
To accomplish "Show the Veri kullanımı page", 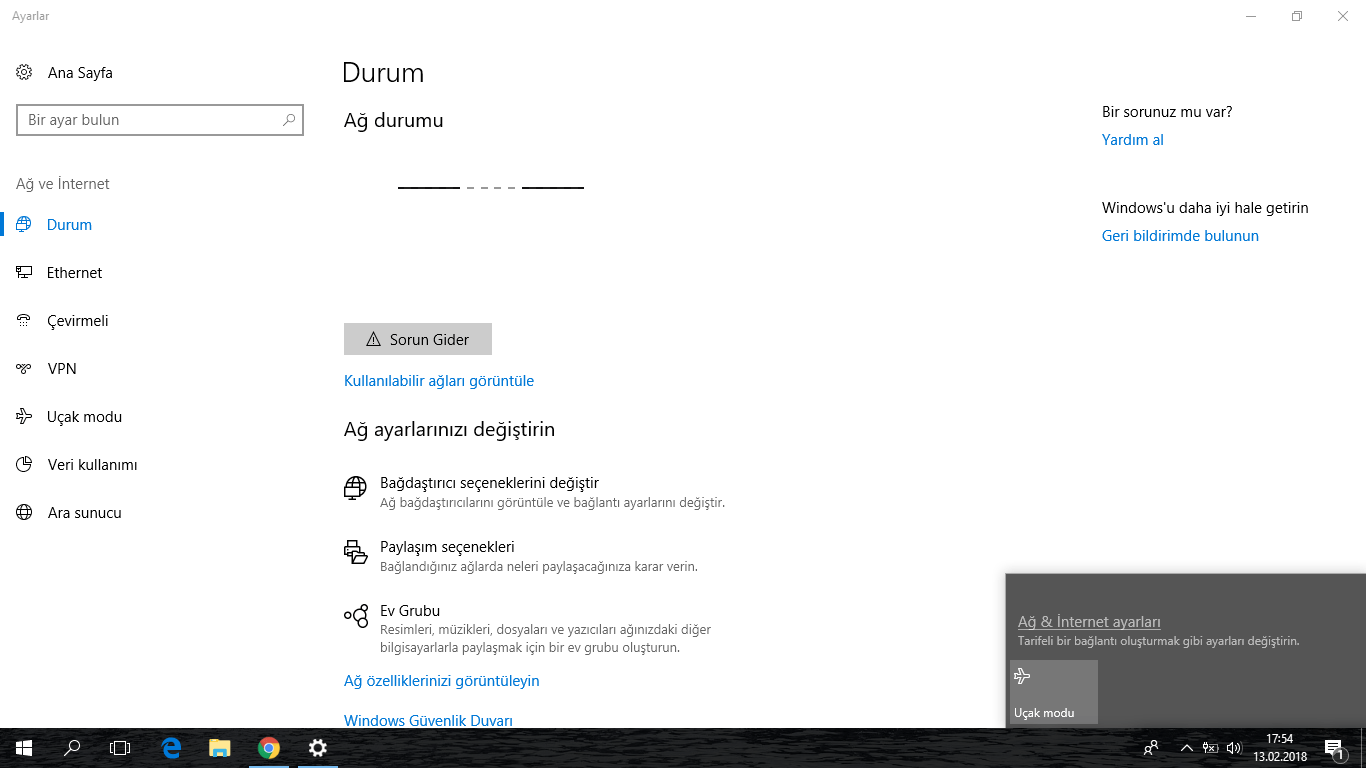I will 91,465.
